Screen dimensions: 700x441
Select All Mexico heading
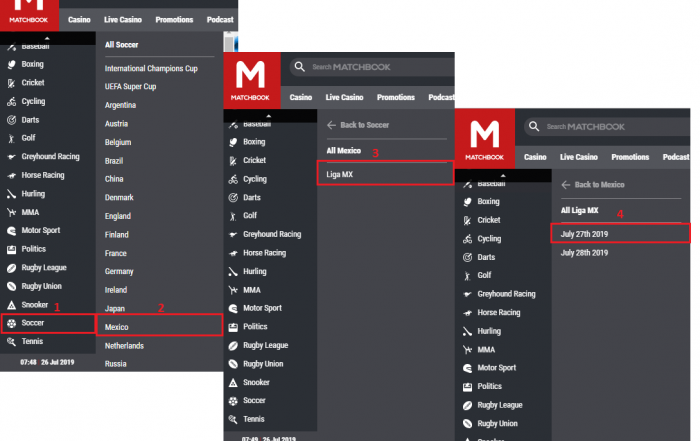pos(343,151)
